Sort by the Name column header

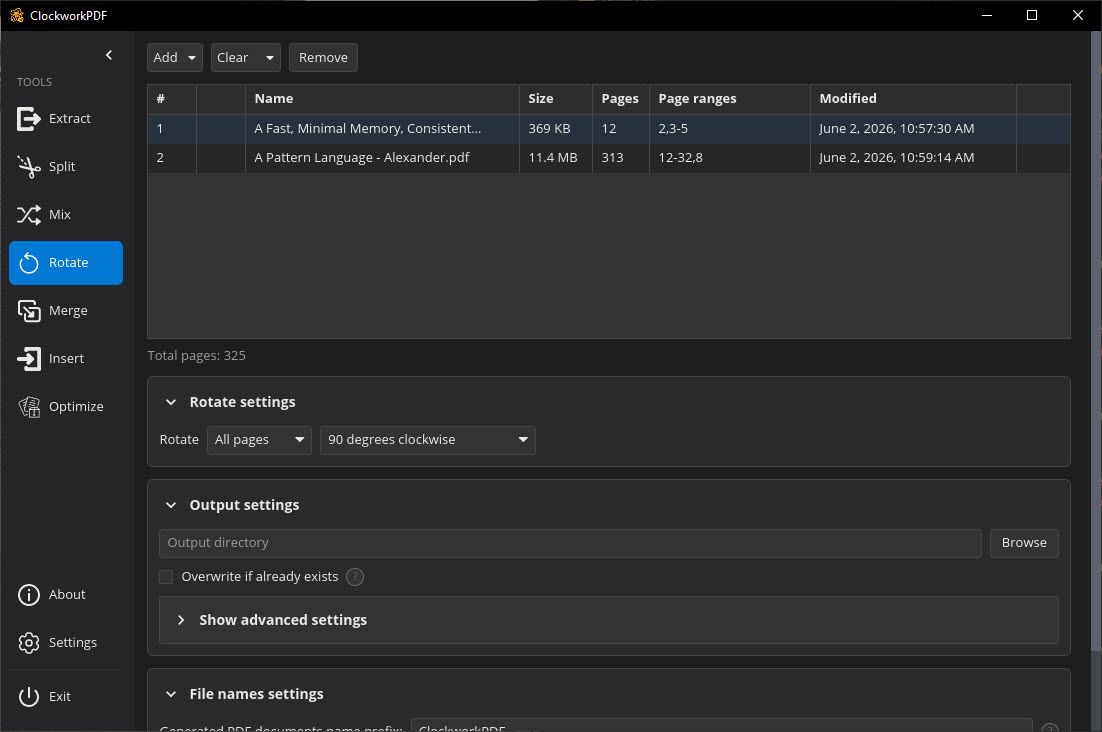pos(382,99)
